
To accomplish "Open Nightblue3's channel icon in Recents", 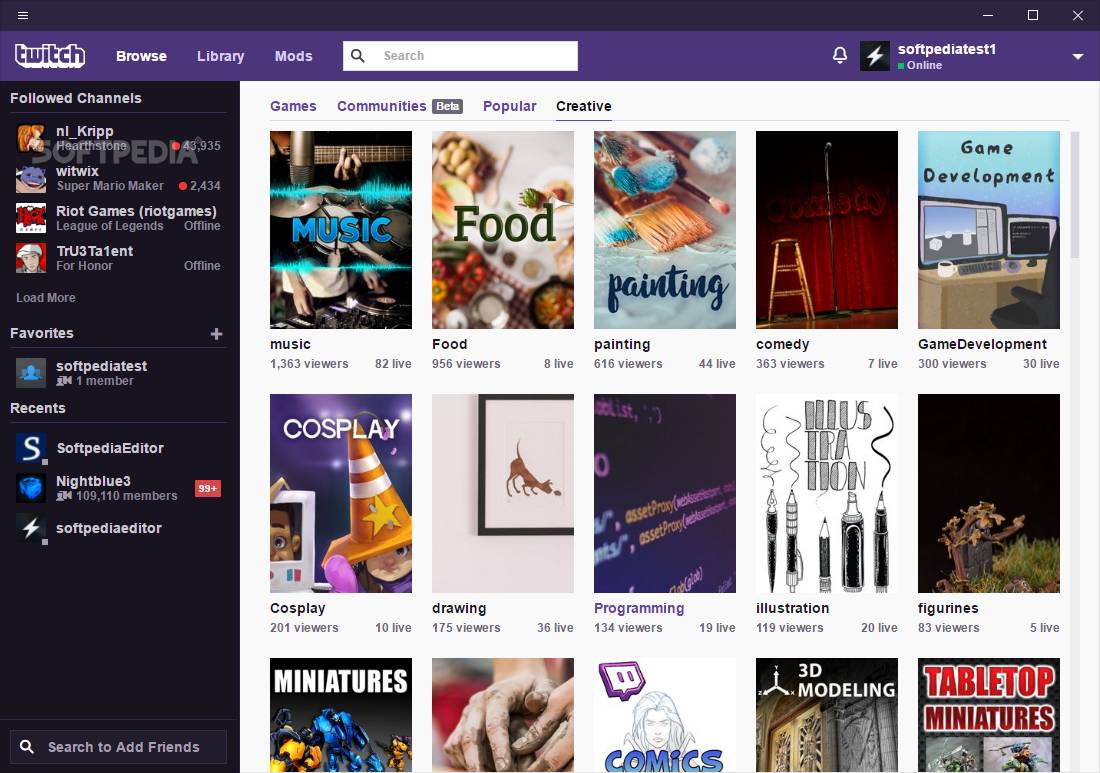I will point(29,488).
